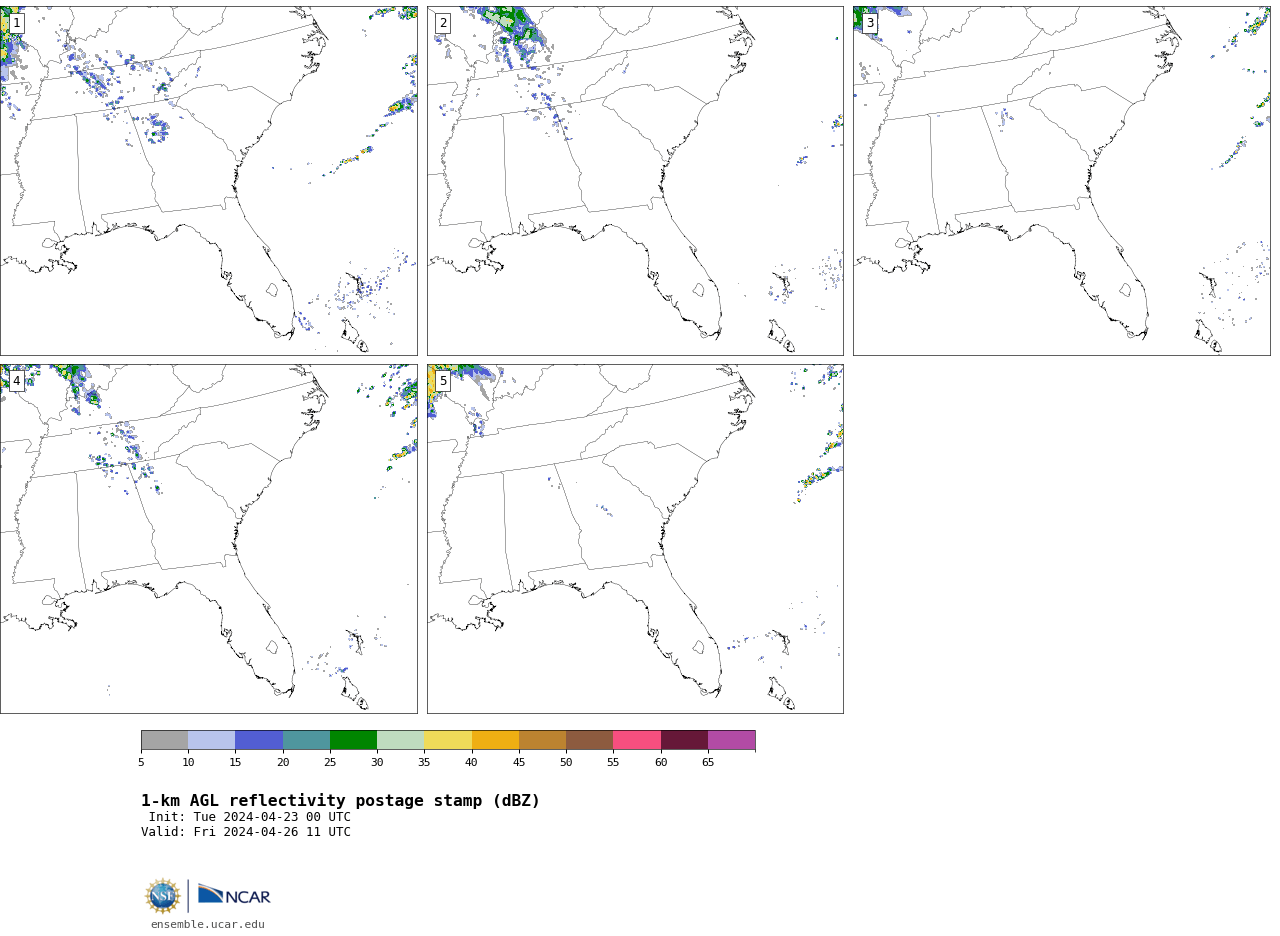The height and width of the screenshot is (936, 1280).
Task: Click the reflectivity postage stamp title
Action: [340, 801]
